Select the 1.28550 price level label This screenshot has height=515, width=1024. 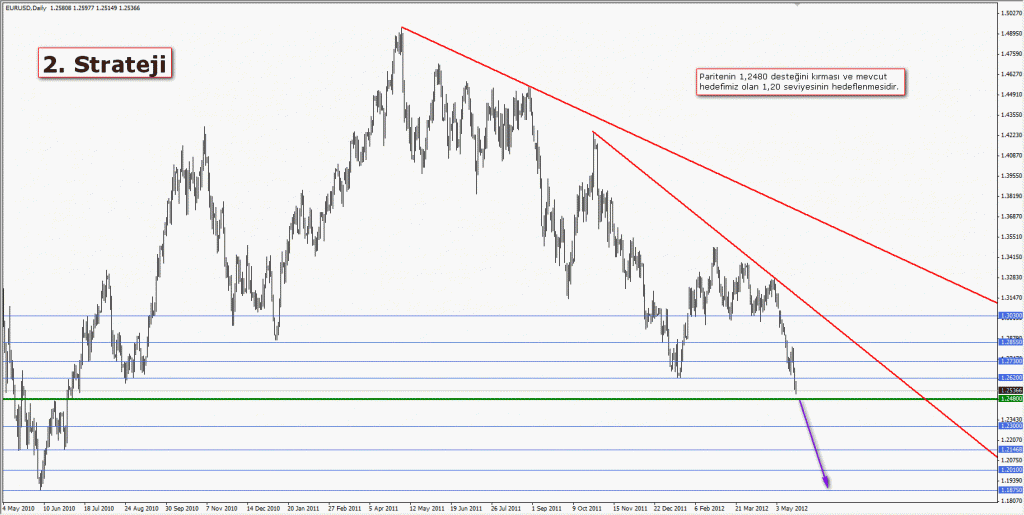tap(1010, 342)
